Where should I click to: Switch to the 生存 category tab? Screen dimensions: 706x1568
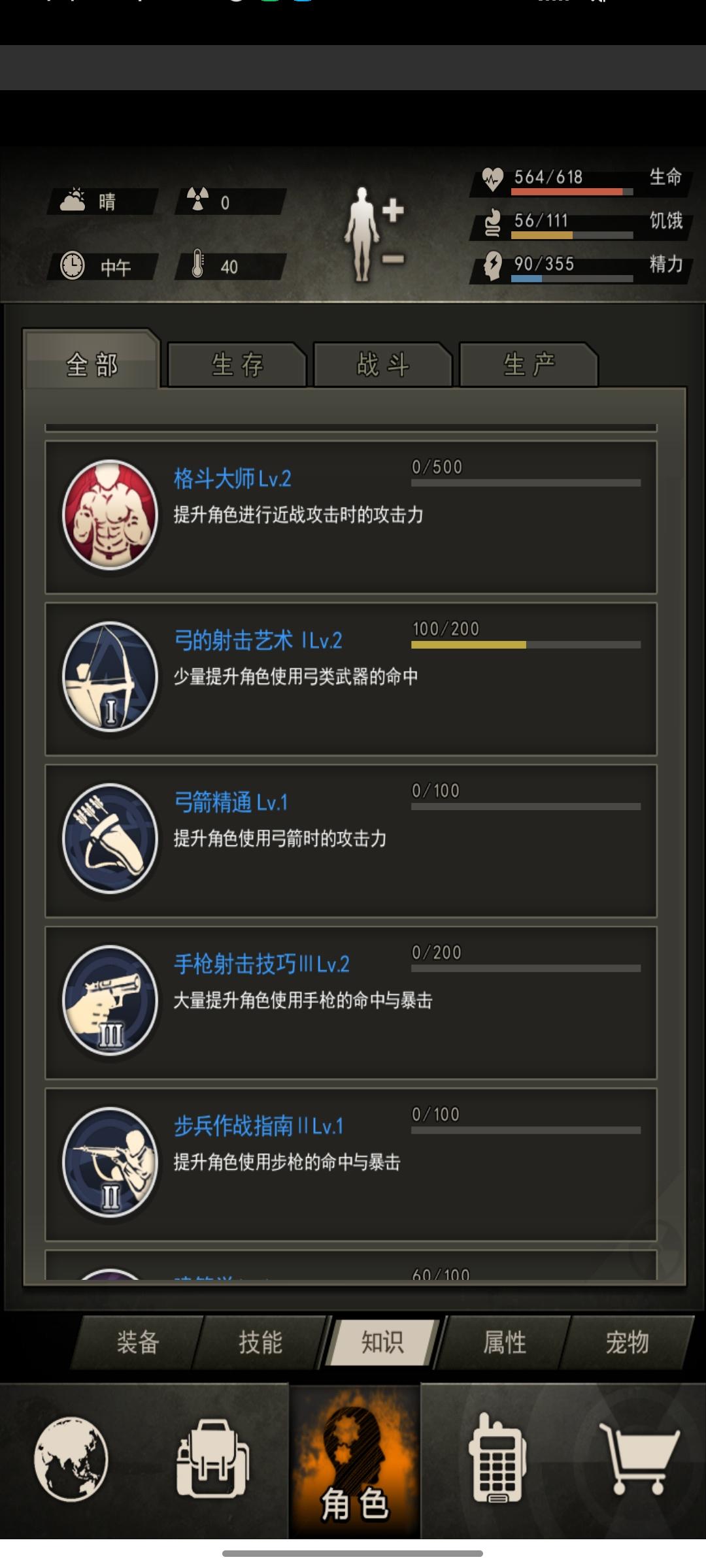(237, 365)
